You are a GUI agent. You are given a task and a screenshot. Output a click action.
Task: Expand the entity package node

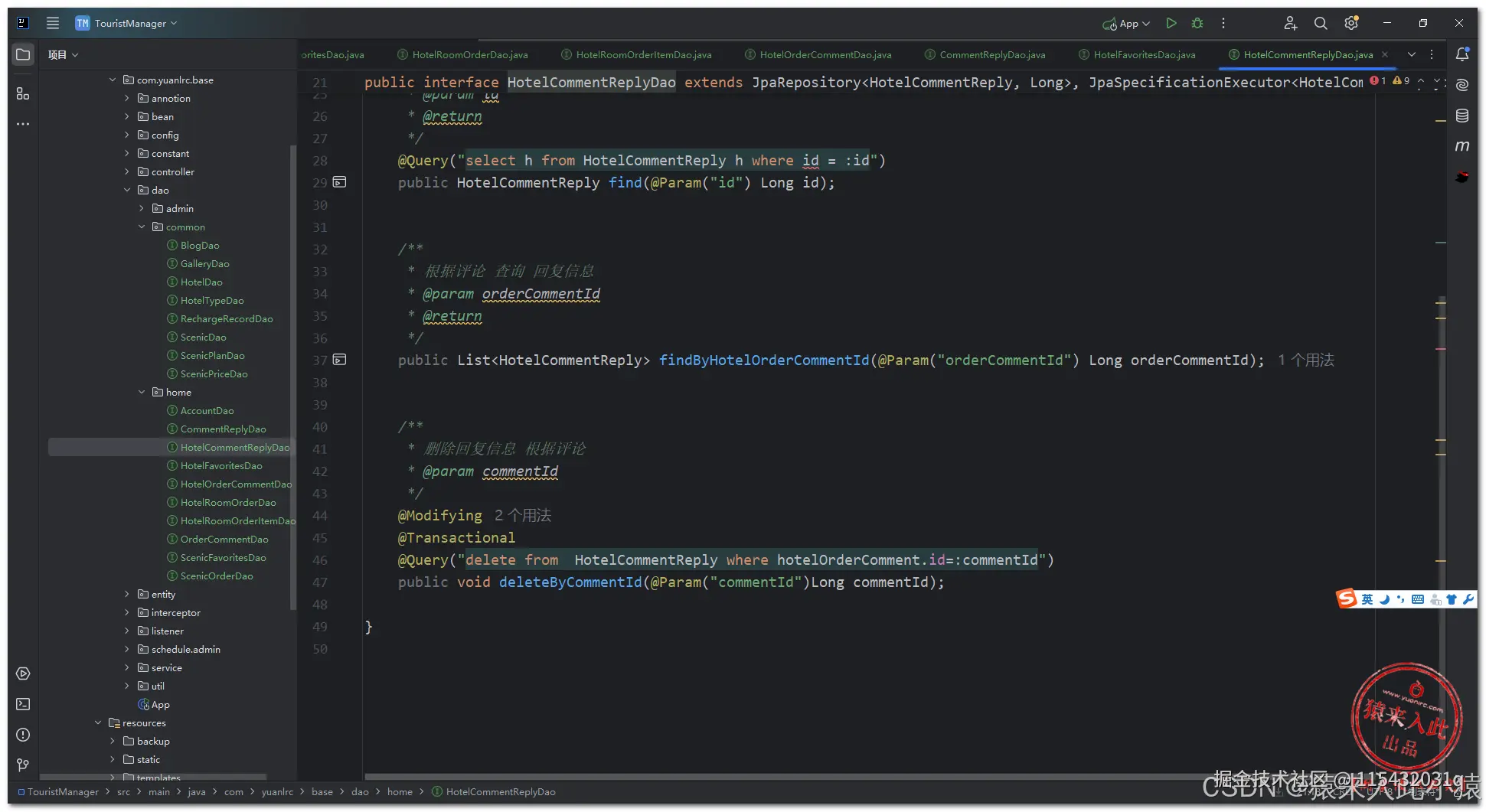[x=127, y=594]
